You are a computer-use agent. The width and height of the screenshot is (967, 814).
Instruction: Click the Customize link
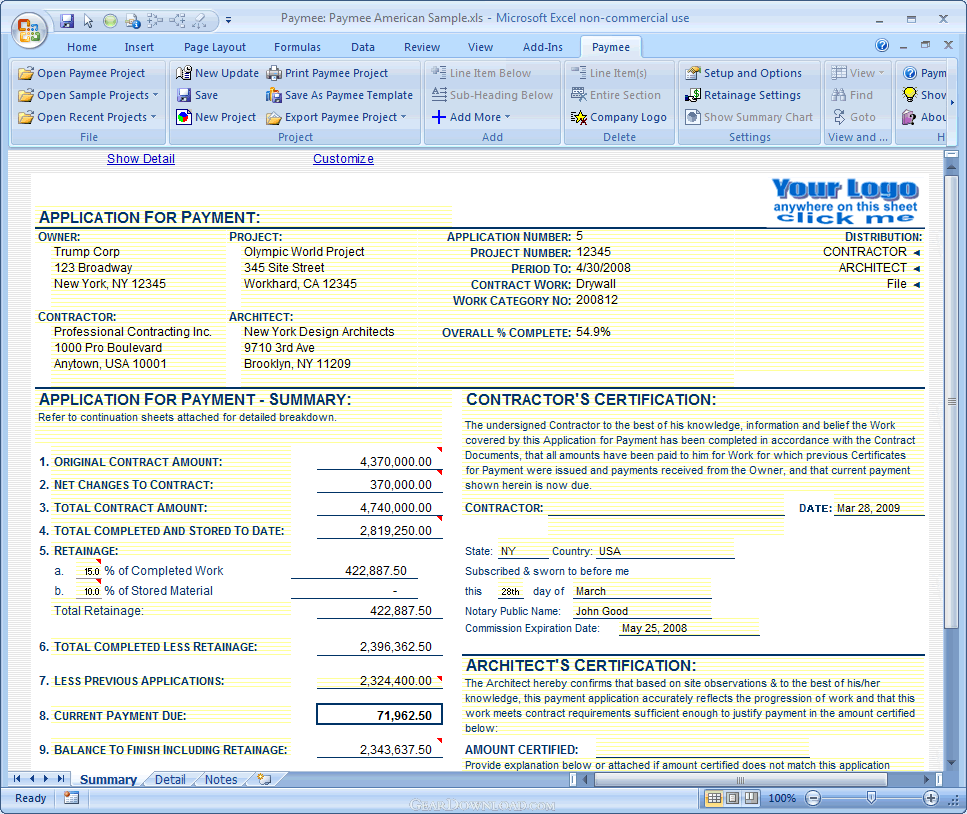[x=343, y=159]
